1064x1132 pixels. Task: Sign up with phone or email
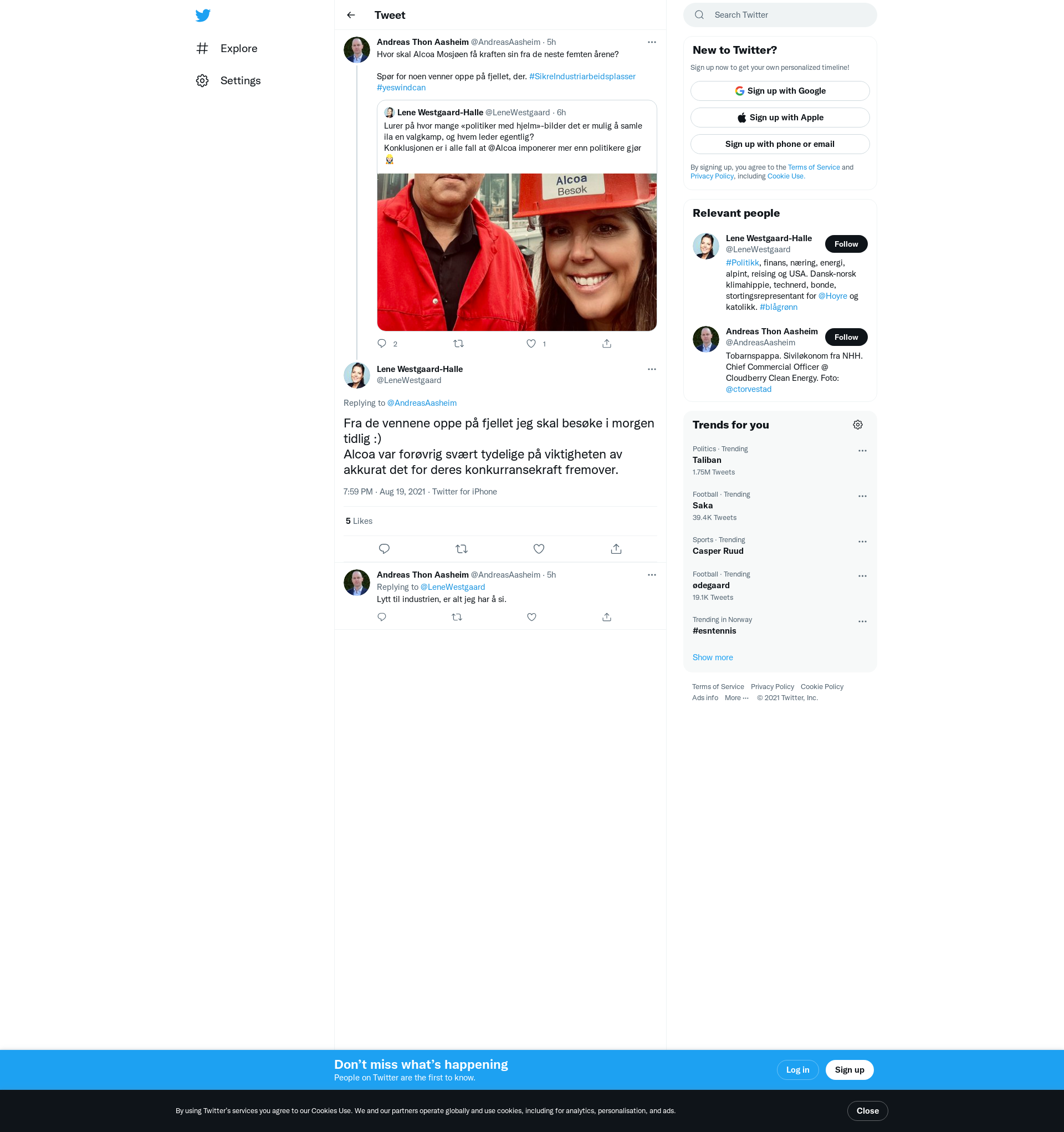click(x=780, y=144)
